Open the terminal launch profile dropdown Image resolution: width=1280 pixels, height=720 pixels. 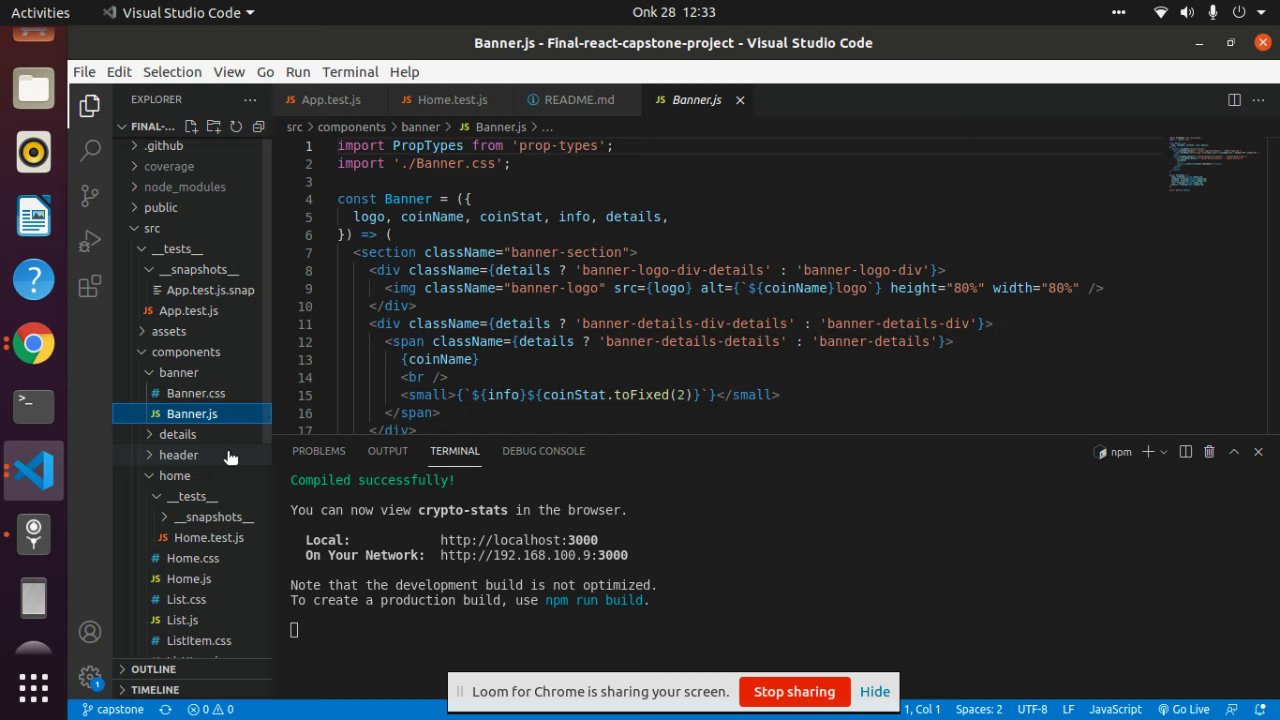click(1164, 452)
